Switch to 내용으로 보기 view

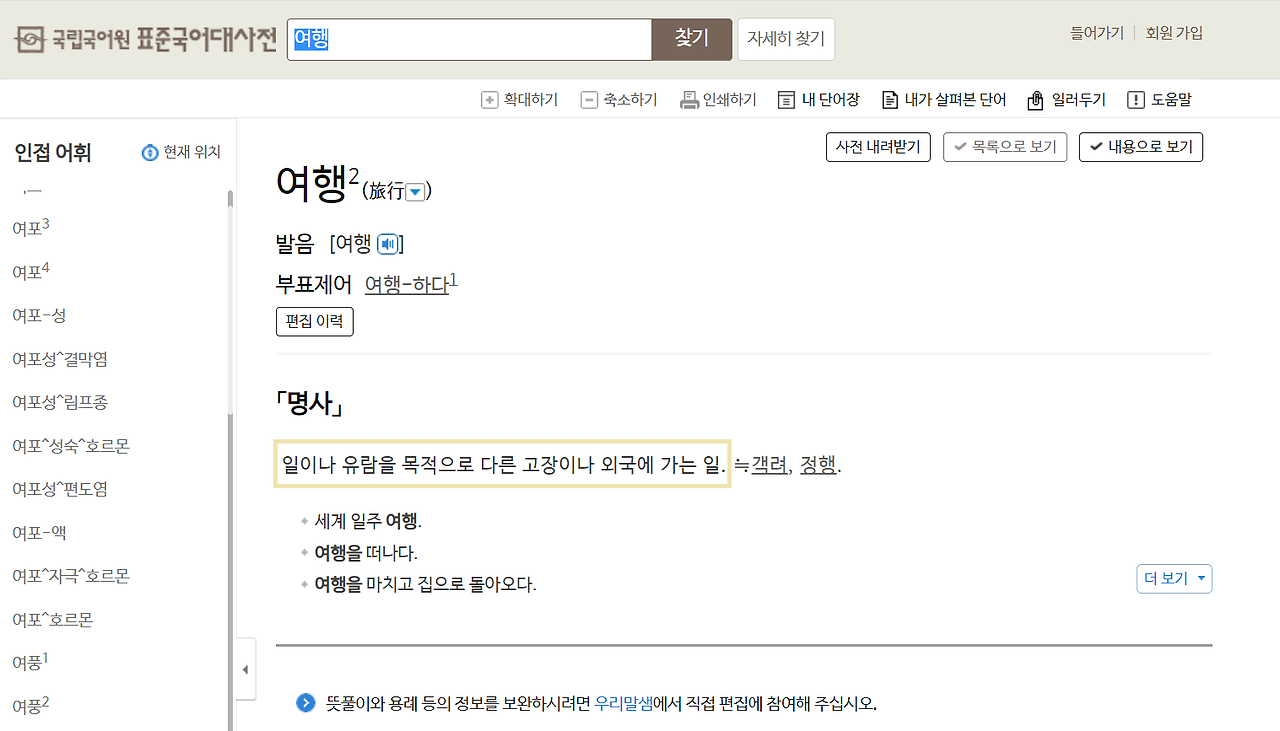pos(1141,146)
